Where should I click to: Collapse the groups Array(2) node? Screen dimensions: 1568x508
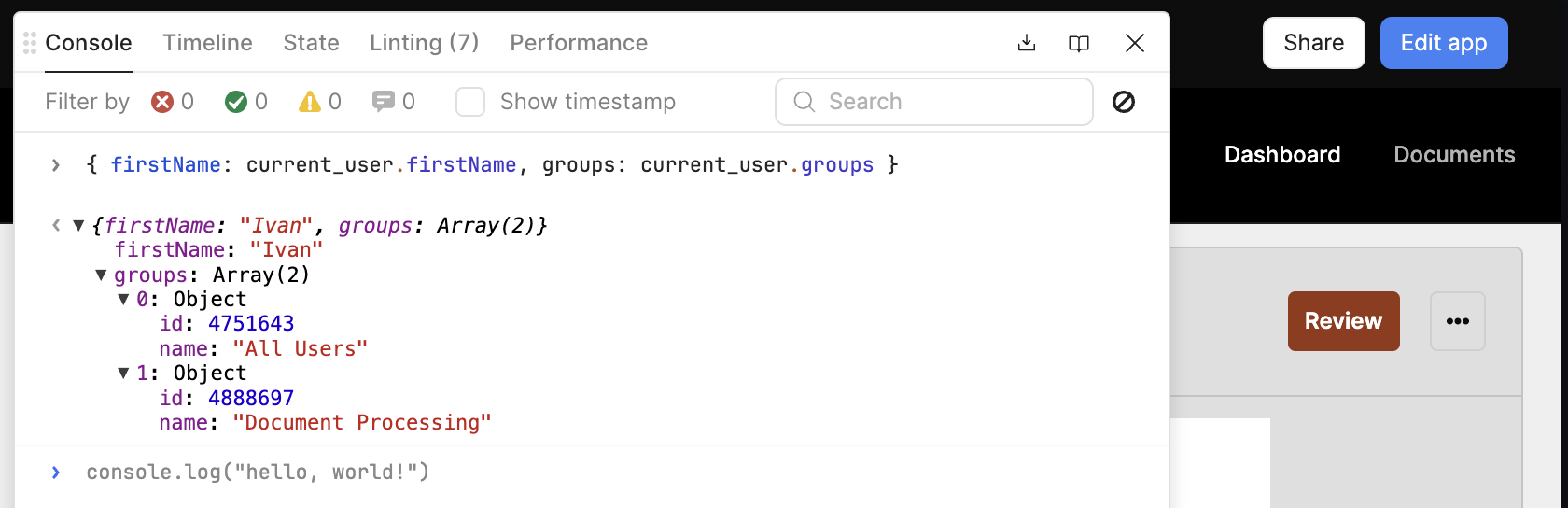coord(101,275)
